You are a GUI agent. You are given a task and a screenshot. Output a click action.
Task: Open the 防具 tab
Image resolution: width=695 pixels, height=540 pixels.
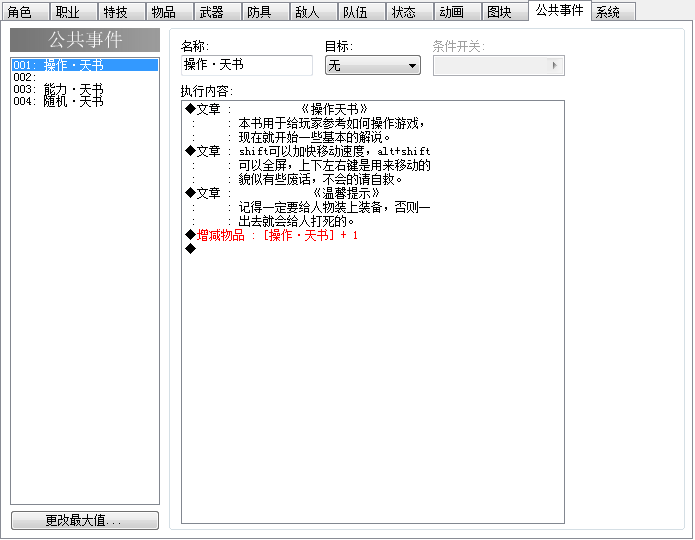(x=266, y=12)
